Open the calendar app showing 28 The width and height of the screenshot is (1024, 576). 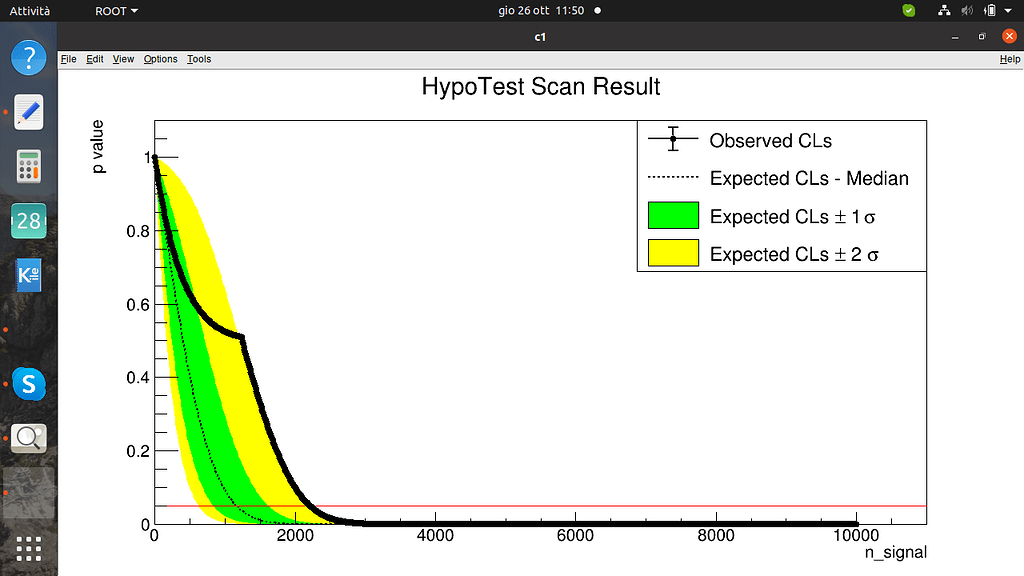tap(28, 221)
